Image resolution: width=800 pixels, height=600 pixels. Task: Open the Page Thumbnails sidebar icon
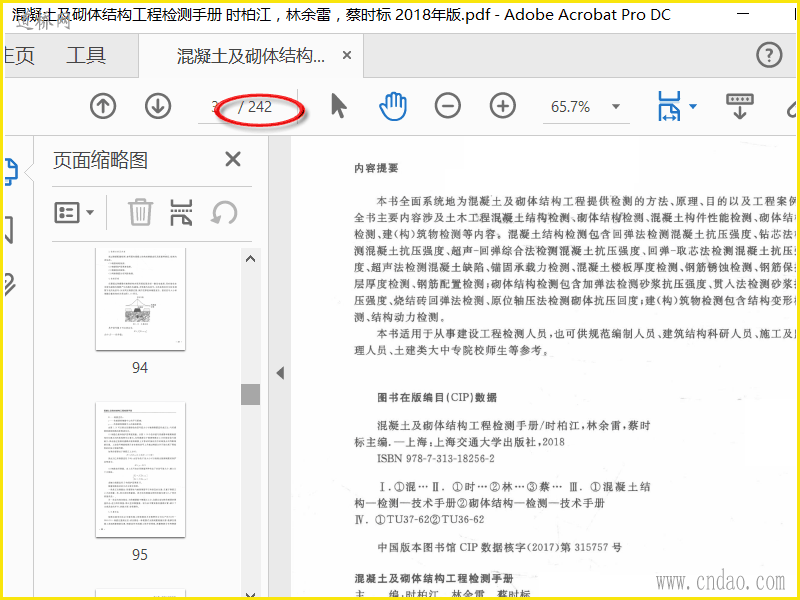[11, 171]
